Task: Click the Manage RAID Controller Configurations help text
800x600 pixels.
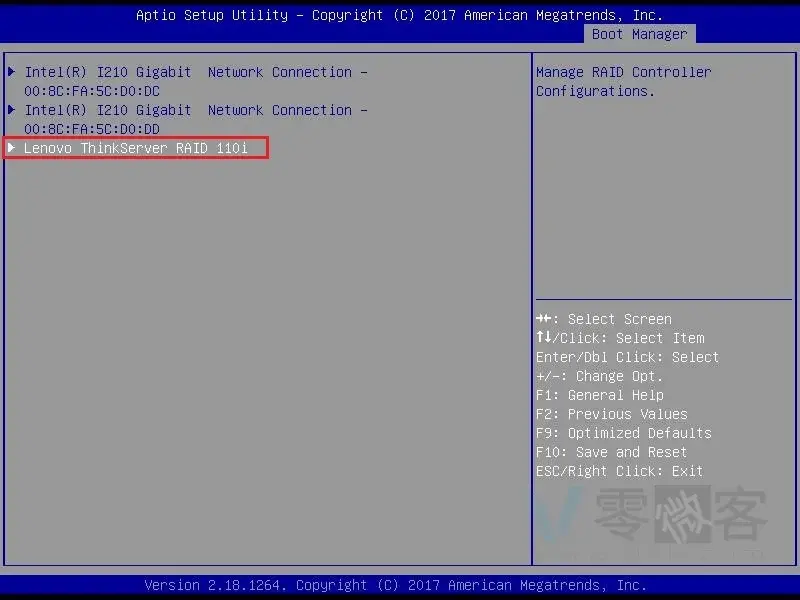Action: coord(623,81)
